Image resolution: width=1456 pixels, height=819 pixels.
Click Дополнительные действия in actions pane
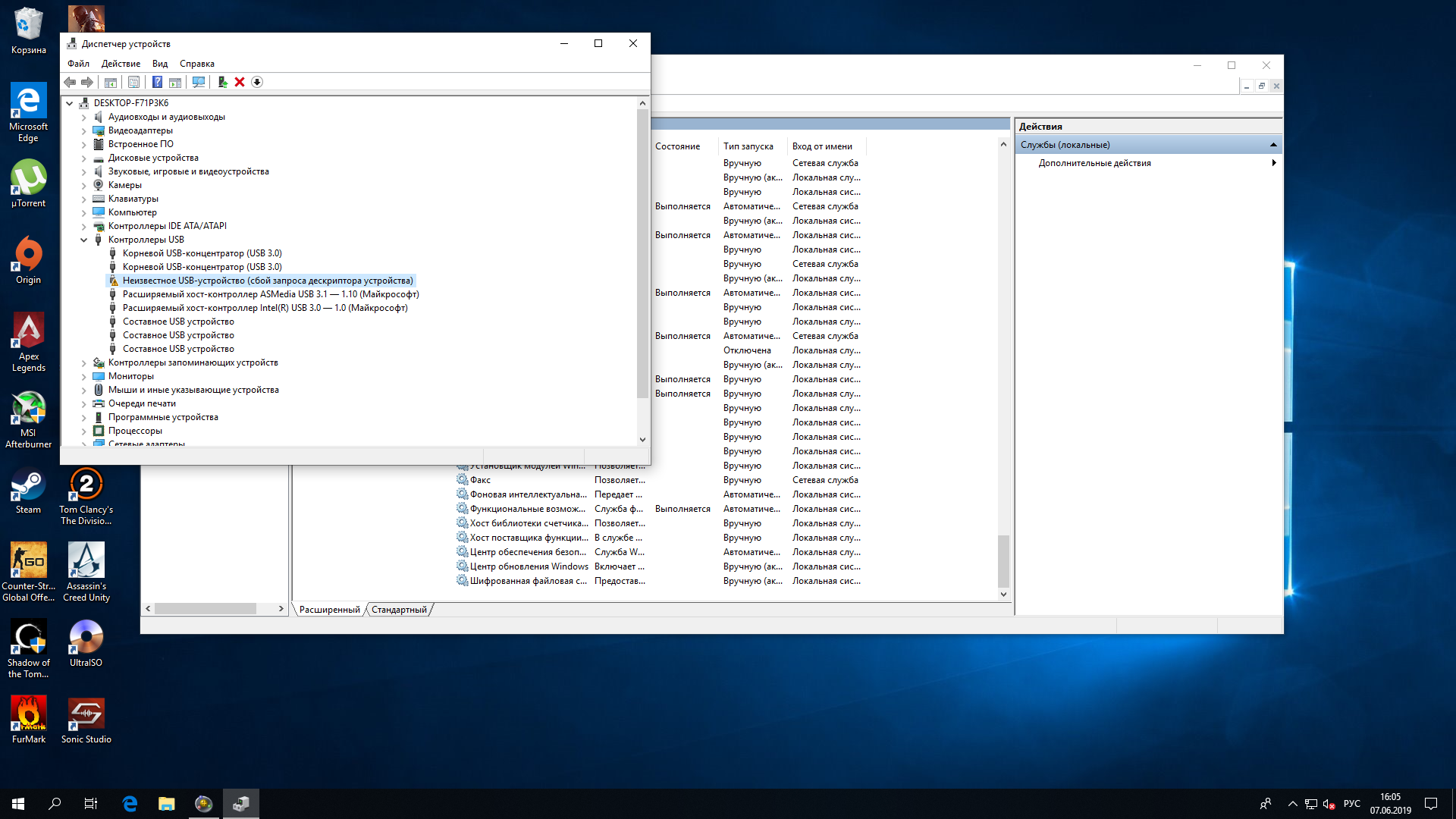tap(1094, 163)
